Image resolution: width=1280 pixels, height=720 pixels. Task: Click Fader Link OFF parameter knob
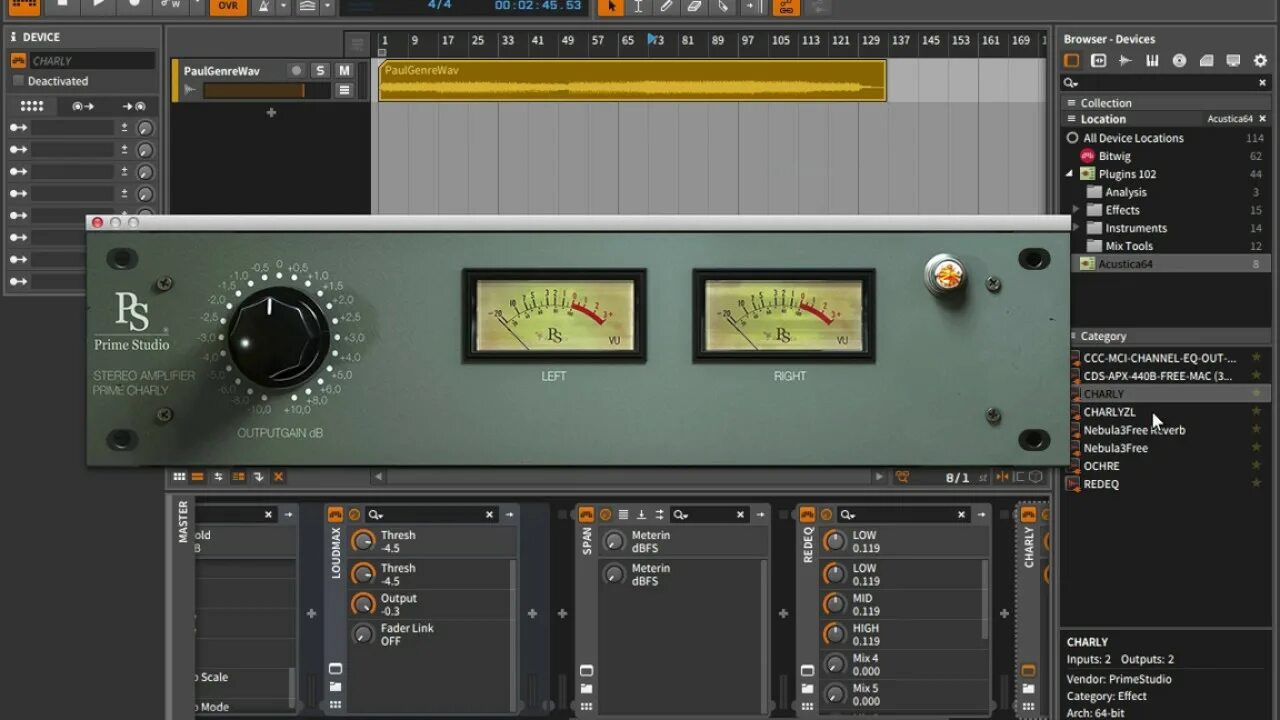[x=363, y=634]
